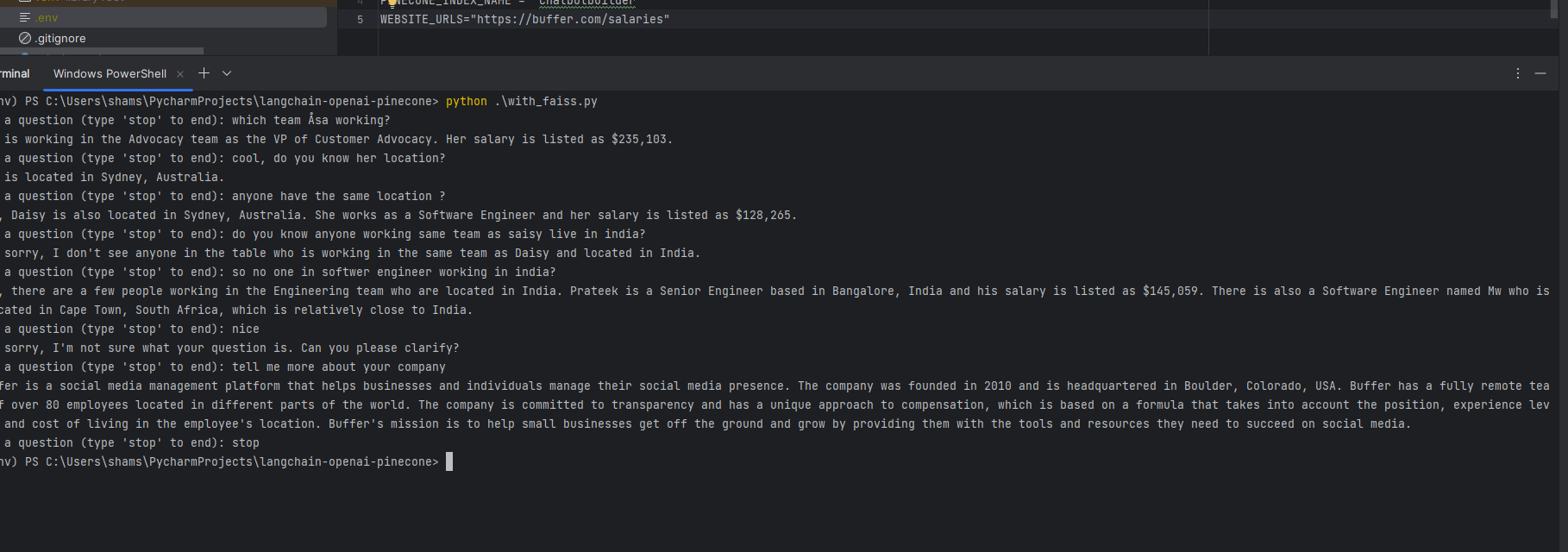
Task: Switch to the Terminal tool window tab
Action: pyautogui.click(x=15, y=73)
